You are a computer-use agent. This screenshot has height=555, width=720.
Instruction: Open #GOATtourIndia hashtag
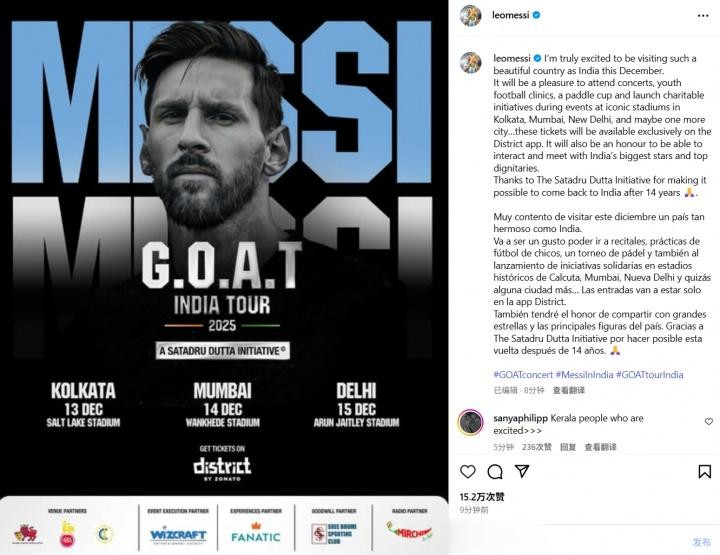pos(650,374)
